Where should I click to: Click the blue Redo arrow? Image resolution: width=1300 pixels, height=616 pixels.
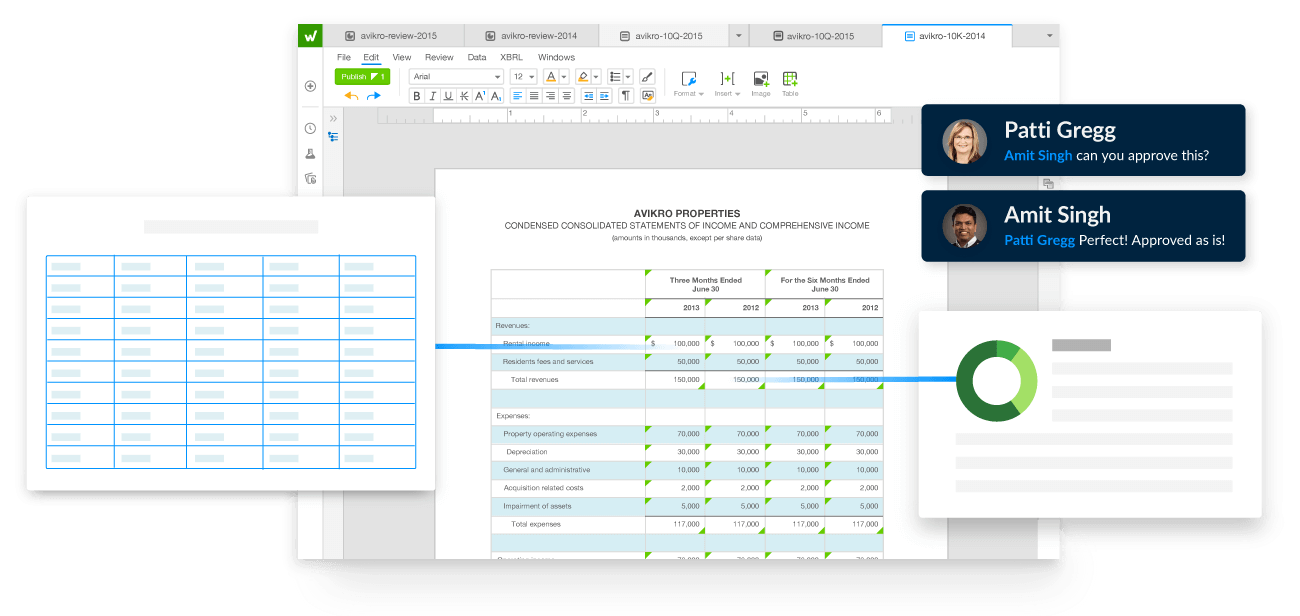point(374,96)
